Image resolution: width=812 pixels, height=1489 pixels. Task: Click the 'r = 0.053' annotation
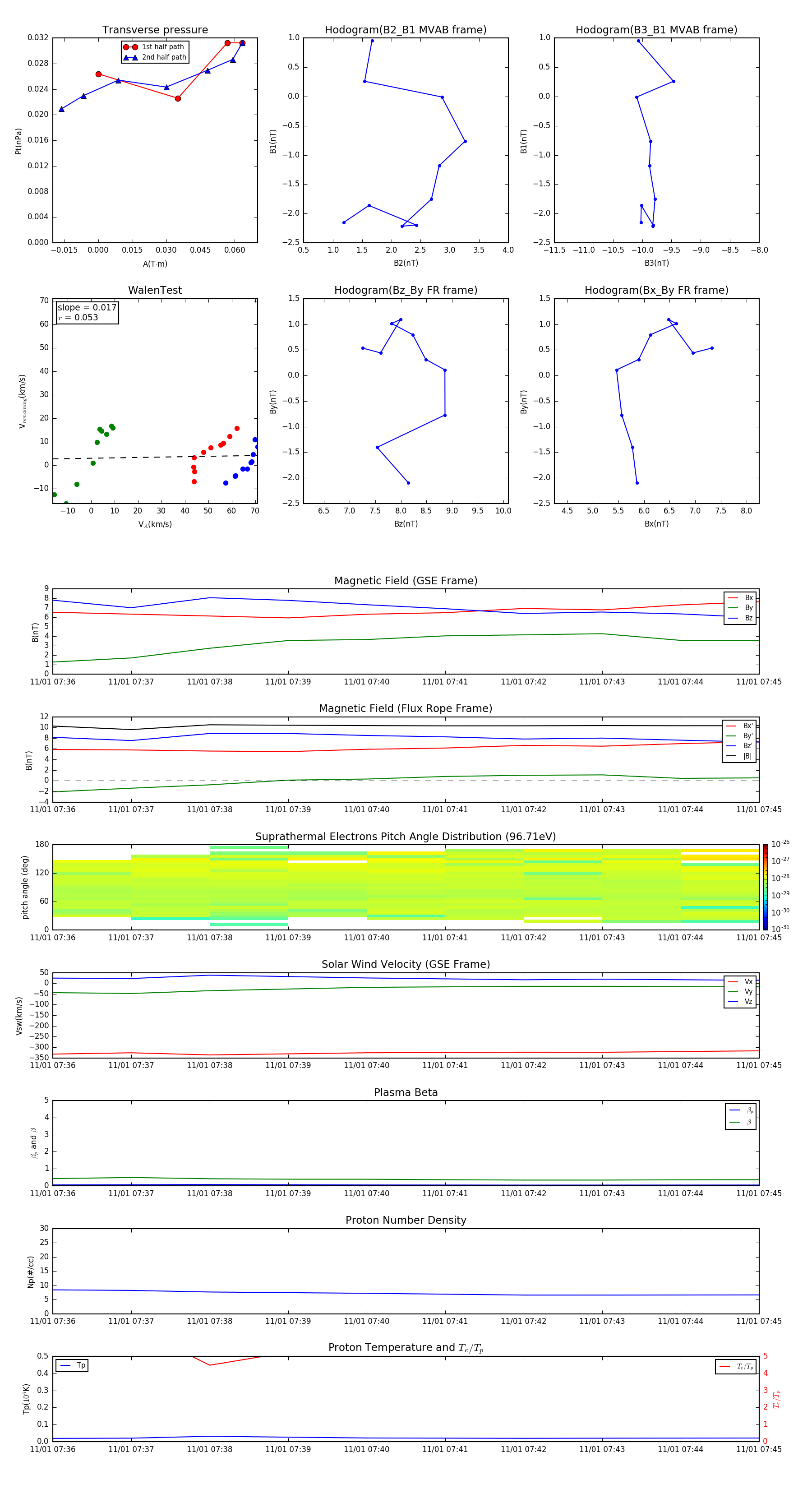(x=78, y=317)
